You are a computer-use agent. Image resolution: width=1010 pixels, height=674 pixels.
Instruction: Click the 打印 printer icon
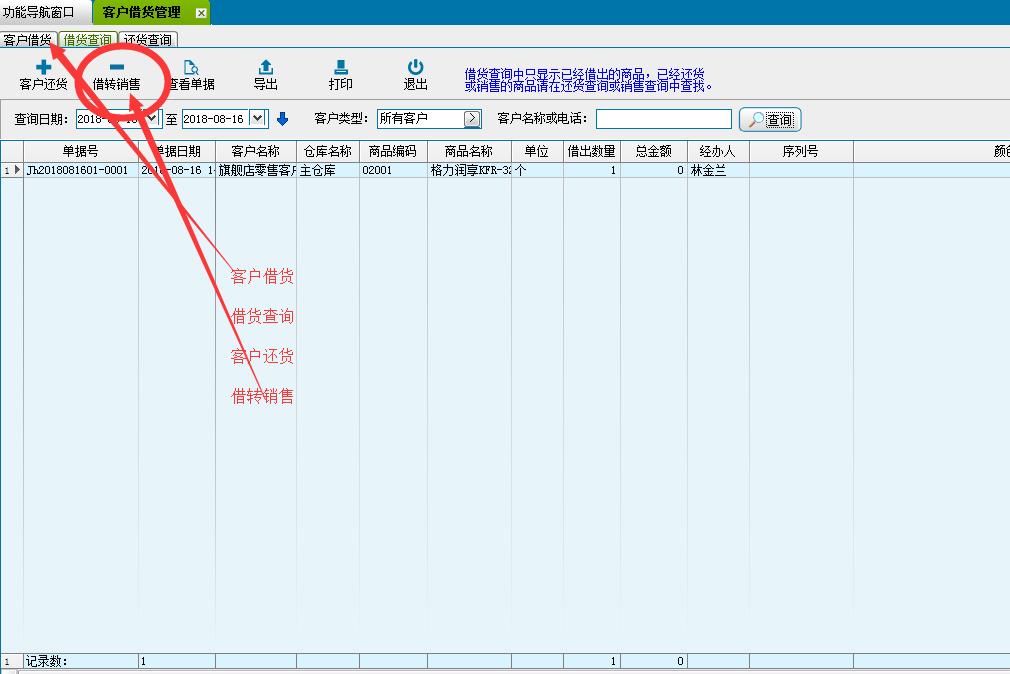point(341,67)
